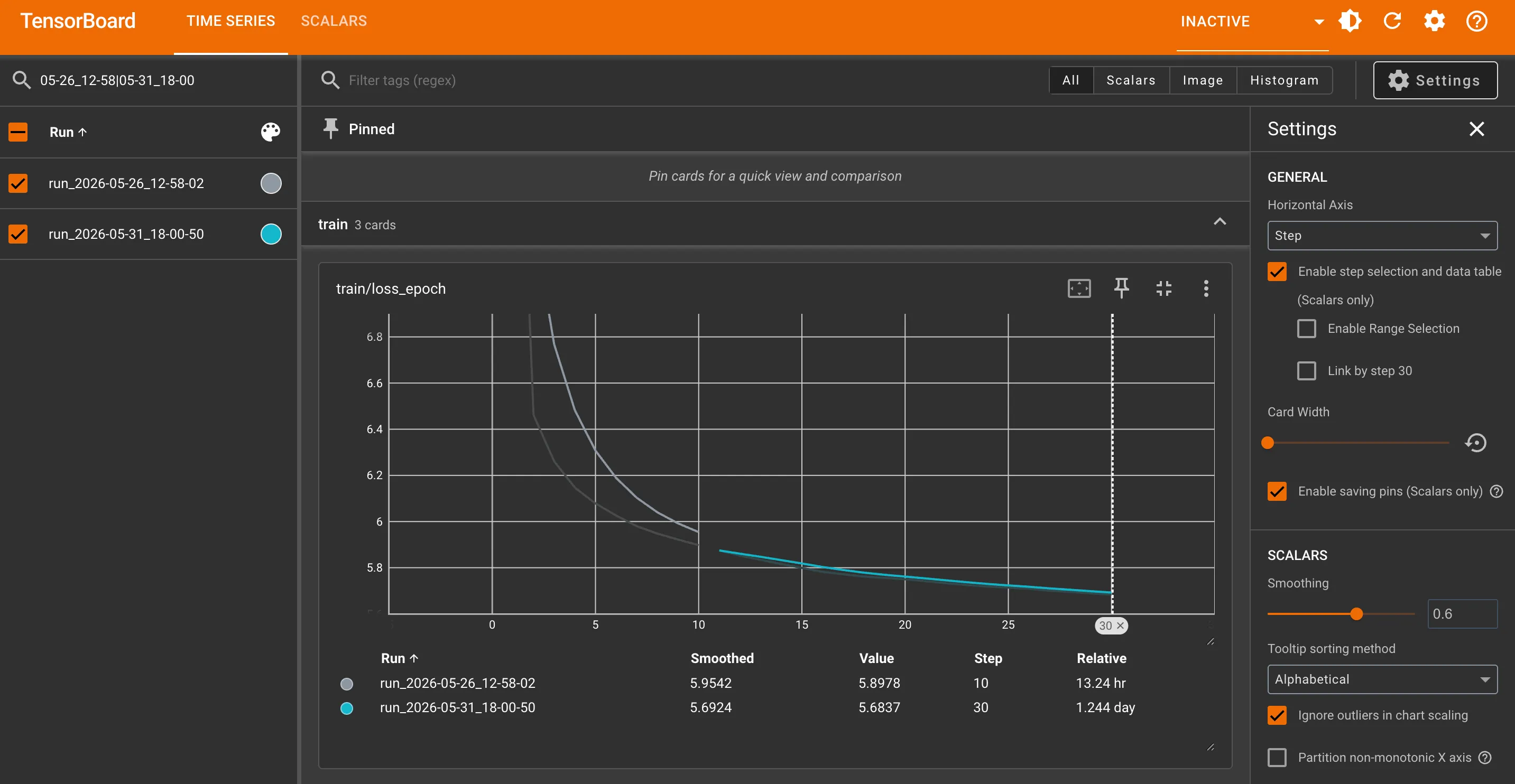Viewport: 1515px width, 784px height.
Task: Click the Pinned section pin icon
Action: point(330,128)
